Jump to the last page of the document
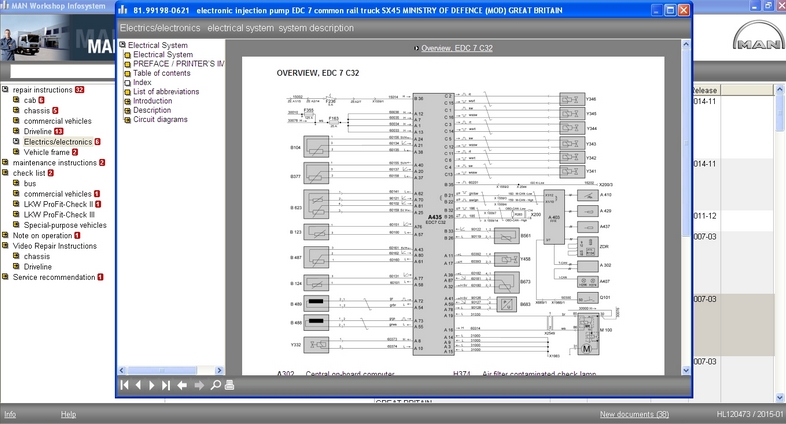Screen dimensions: 786x424 (x=166, y=385)
